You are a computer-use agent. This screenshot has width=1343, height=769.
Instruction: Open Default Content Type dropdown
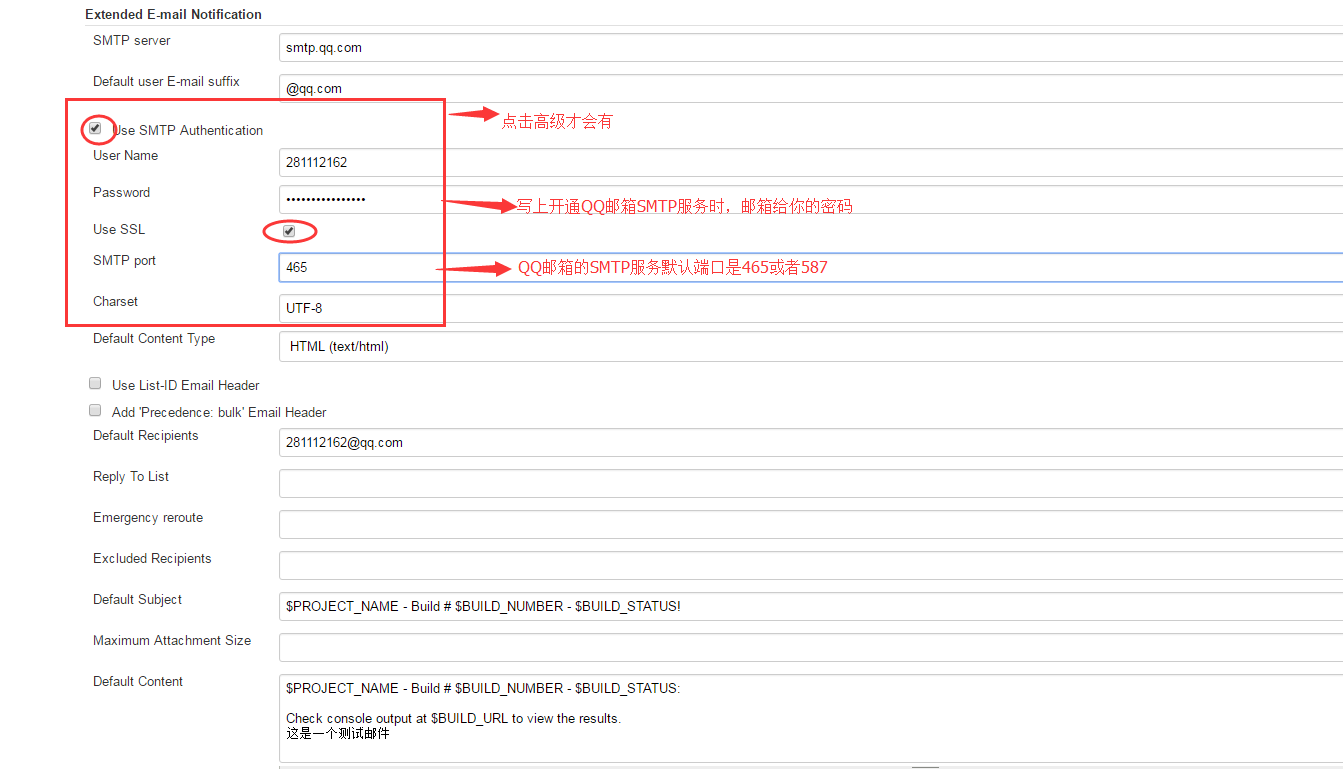coord(810,347)
